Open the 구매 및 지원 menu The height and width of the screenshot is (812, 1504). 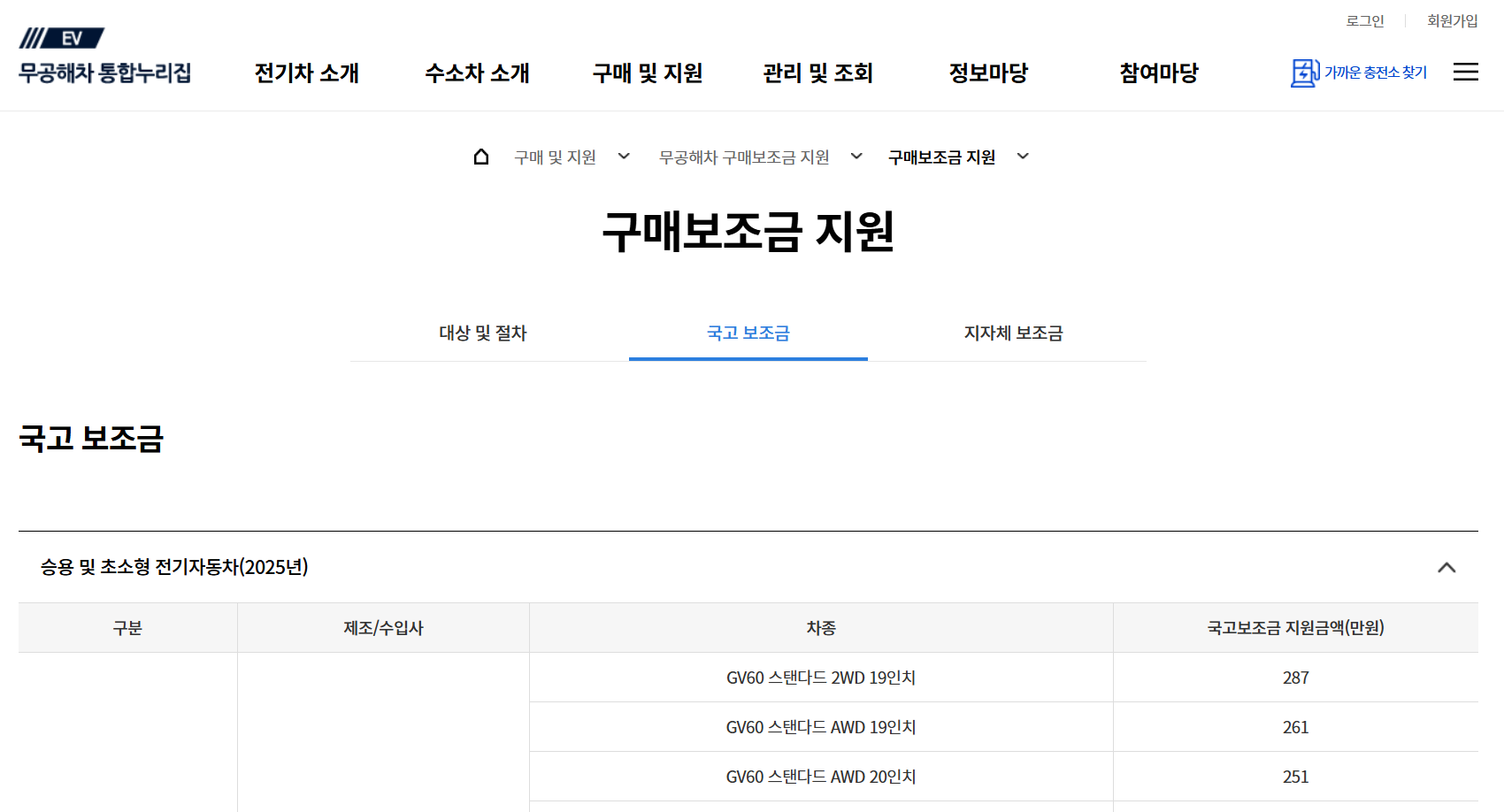647,73
